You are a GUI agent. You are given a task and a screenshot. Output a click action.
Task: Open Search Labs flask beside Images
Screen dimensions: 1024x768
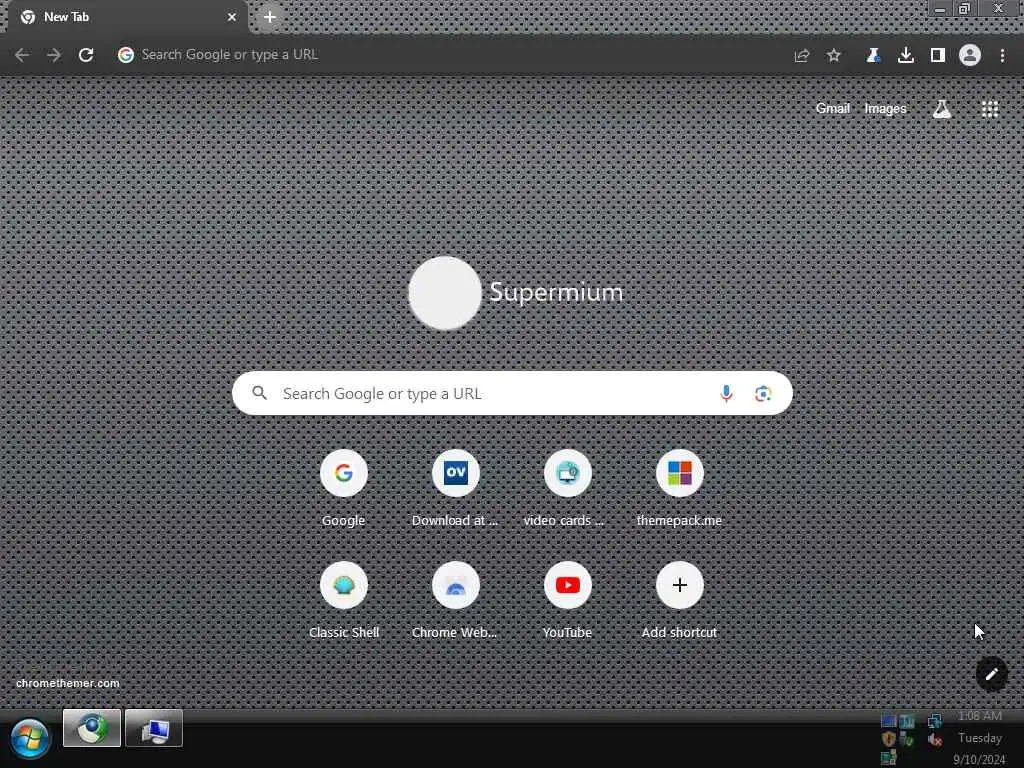pos(942,109)
